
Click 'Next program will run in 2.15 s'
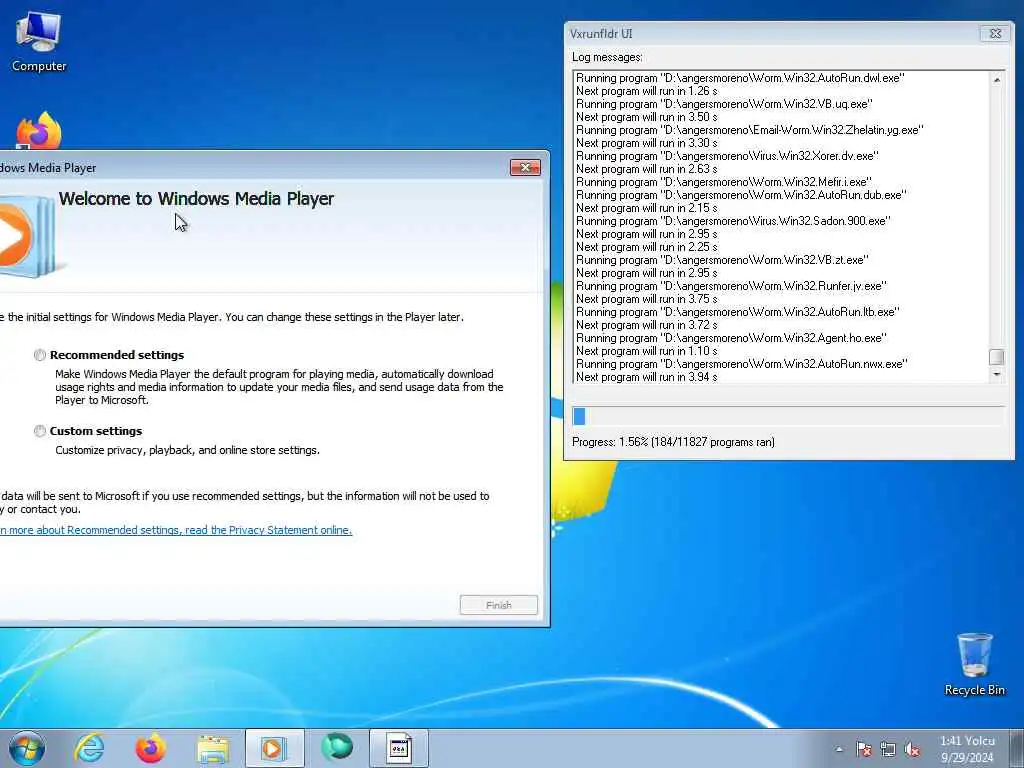click(647, 208)
